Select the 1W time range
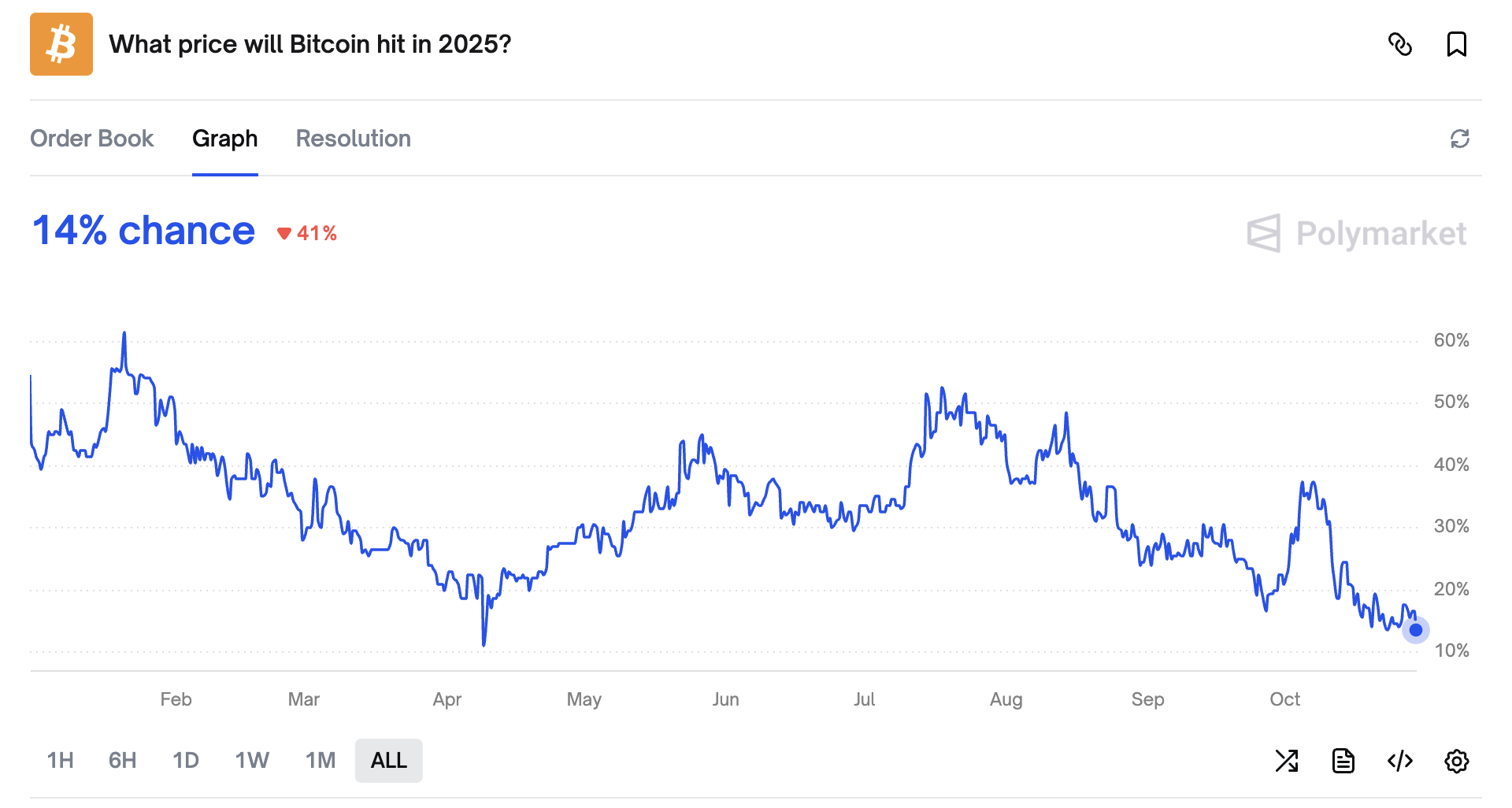This screenshot has height=808, width=1512. click(x=251, y=760)
